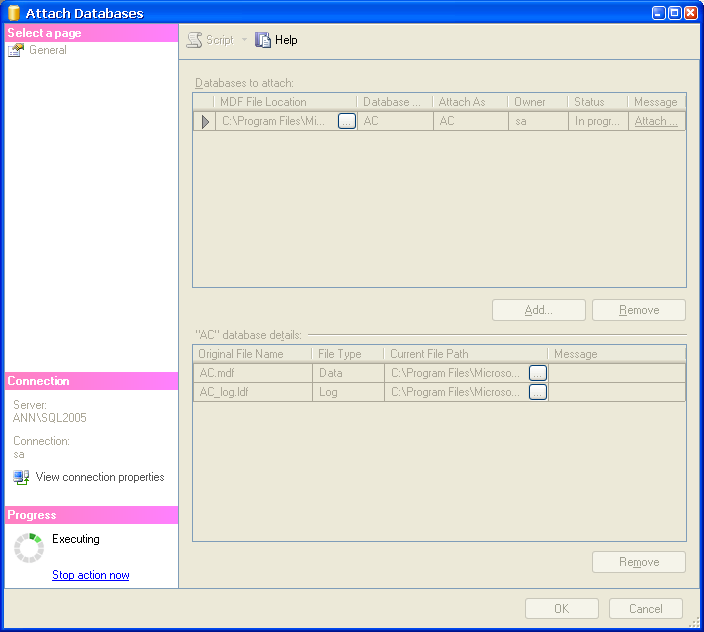Open the Help toolbar icon
This screenshot has width=704, height=632.
point(263,40)
